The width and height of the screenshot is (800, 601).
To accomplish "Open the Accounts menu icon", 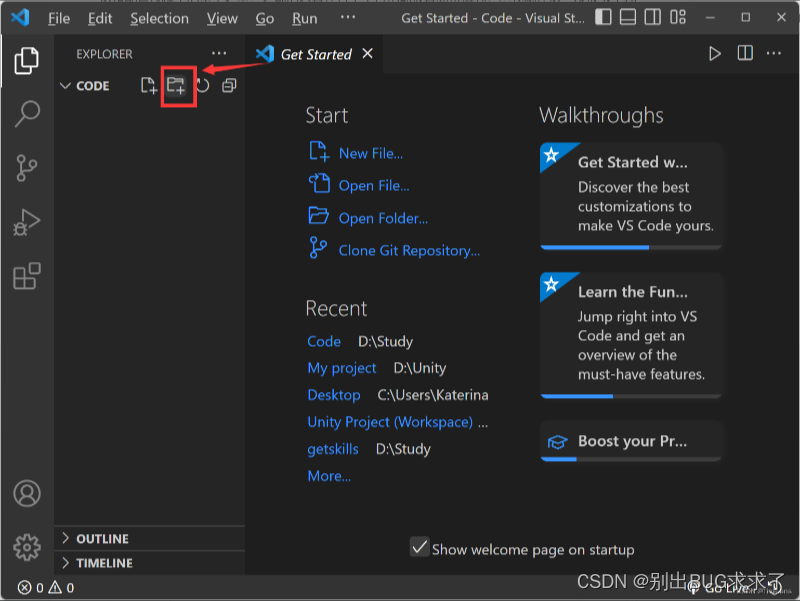I will click(27, 493).
